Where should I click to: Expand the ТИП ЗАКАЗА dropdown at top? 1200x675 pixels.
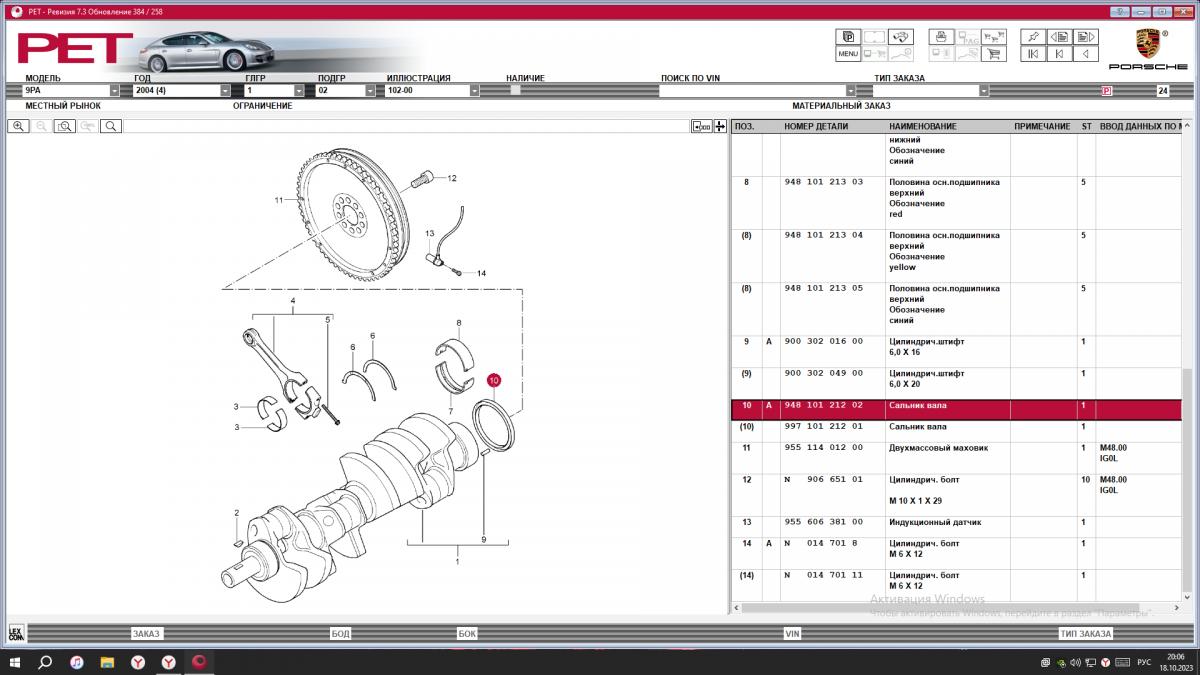[x=983, y=90]
